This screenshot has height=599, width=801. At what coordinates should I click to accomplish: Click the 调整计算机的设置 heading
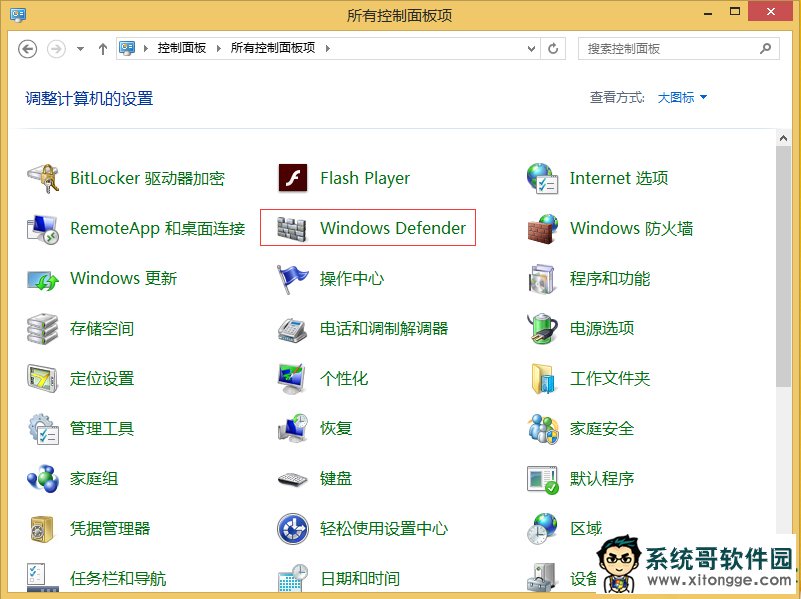89,98
